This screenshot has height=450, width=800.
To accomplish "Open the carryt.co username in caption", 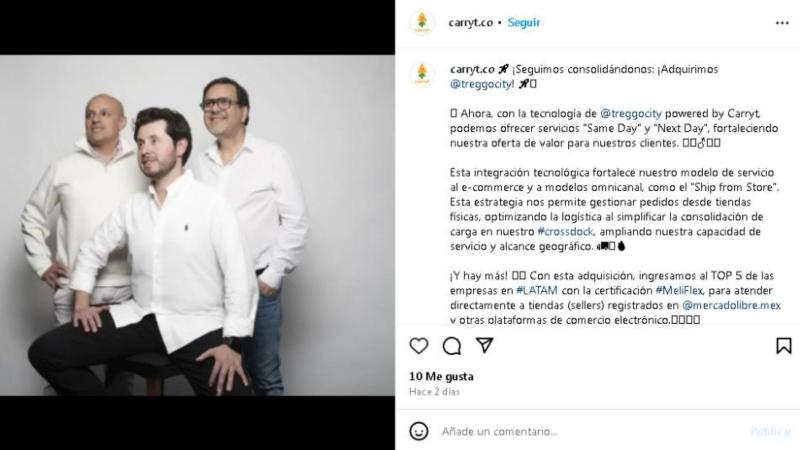I will pos(472,69).
